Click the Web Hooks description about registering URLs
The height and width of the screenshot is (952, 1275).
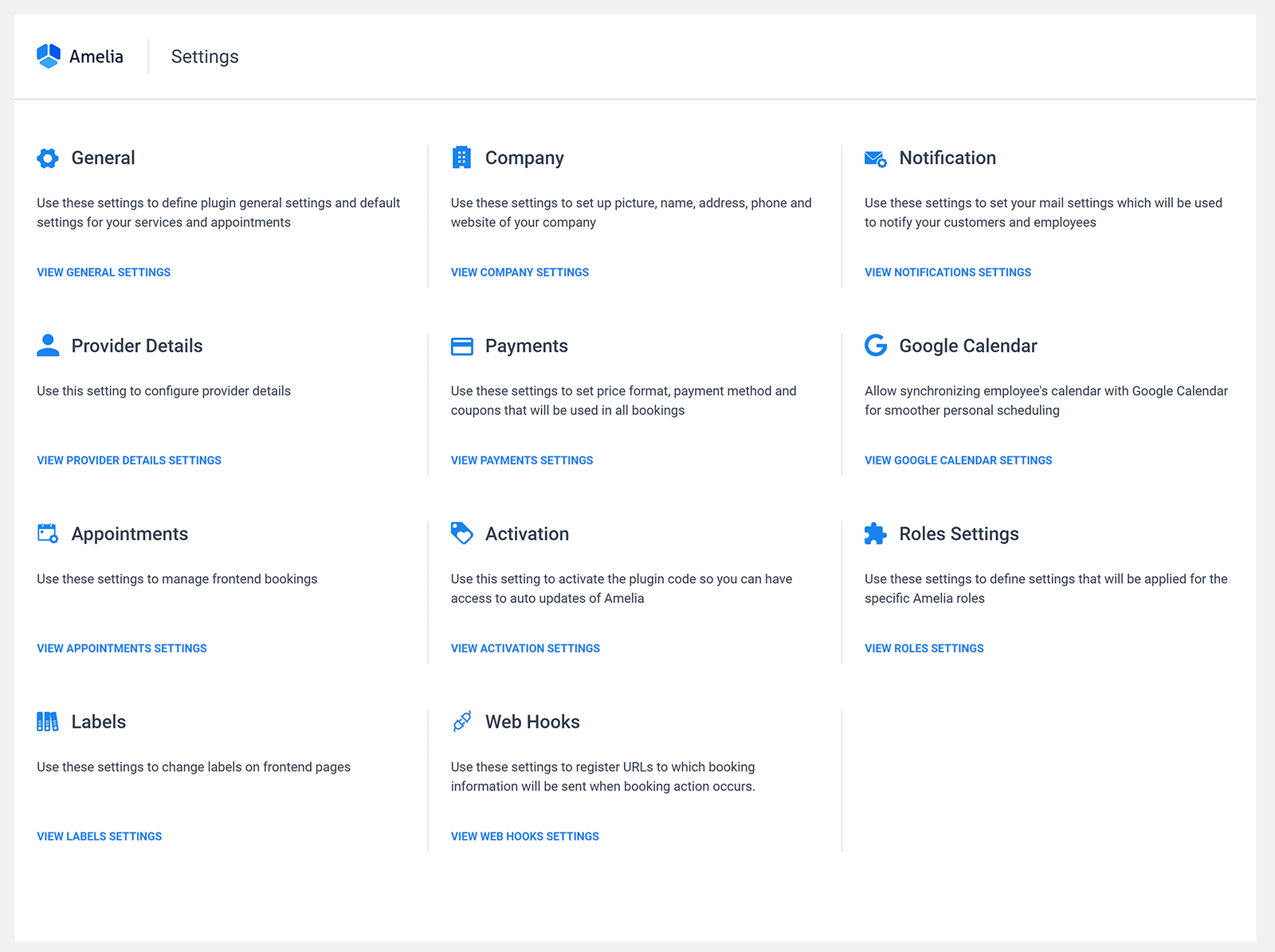603,777
